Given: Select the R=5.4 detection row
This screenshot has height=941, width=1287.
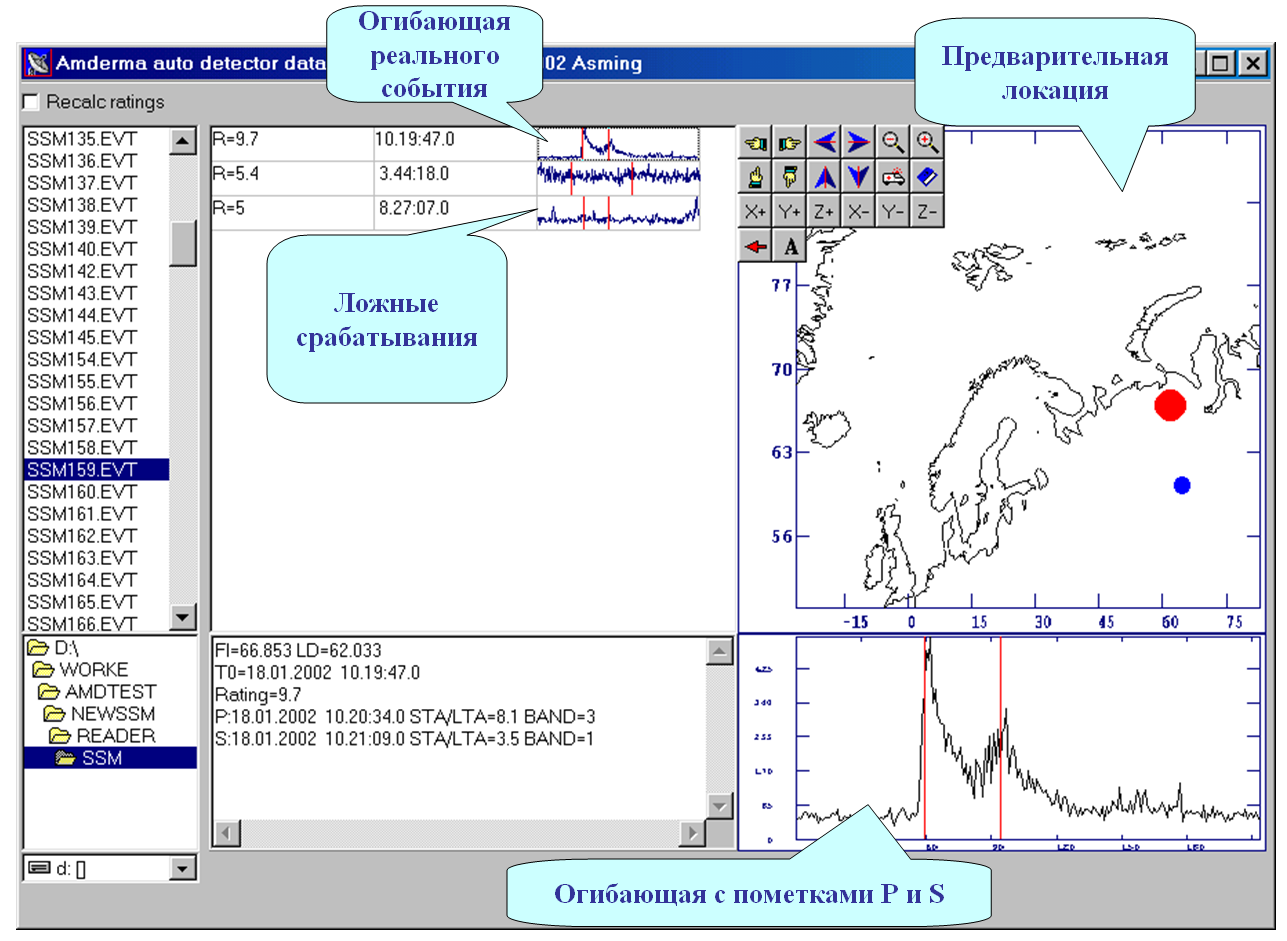Looking at the screenshot, I should pyautogui.click(x=455, y=177).
